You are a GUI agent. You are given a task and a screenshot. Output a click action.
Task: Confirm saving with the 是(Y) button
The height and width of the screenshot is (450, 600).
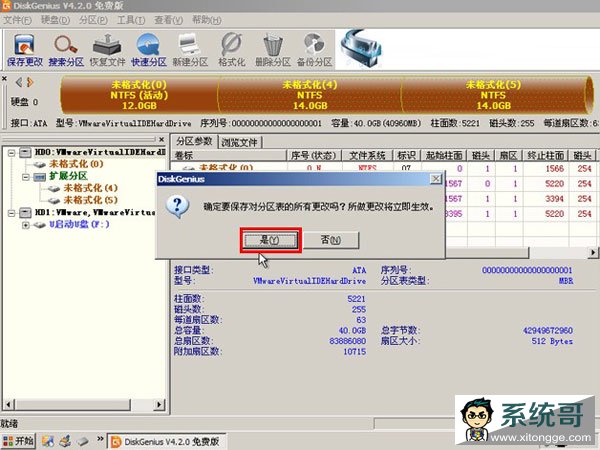coord(271,240)
